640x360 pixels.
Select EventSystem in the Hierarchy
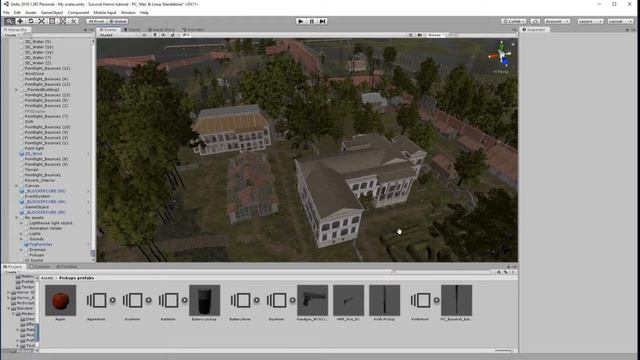pyautogui.click(x=37, y=196)
